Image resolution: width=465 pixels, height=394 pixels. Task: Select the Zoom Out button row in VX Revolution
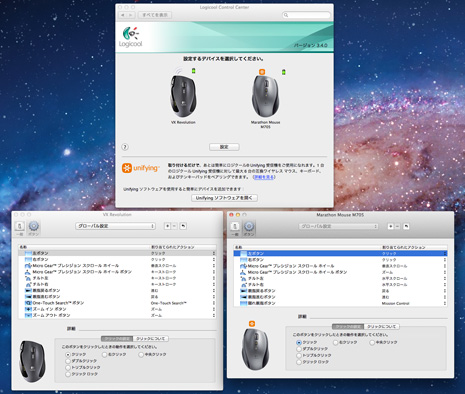point(117,315)
